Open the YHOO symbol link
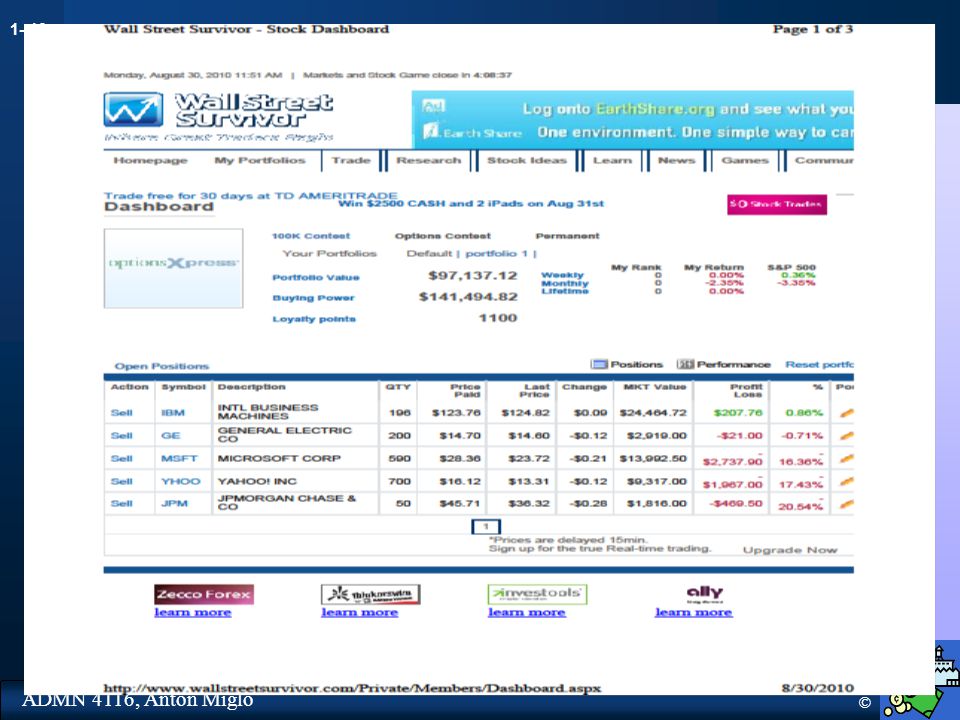This screenshot has height=720, width=960. pyautogui.click(x=181, y=482)
